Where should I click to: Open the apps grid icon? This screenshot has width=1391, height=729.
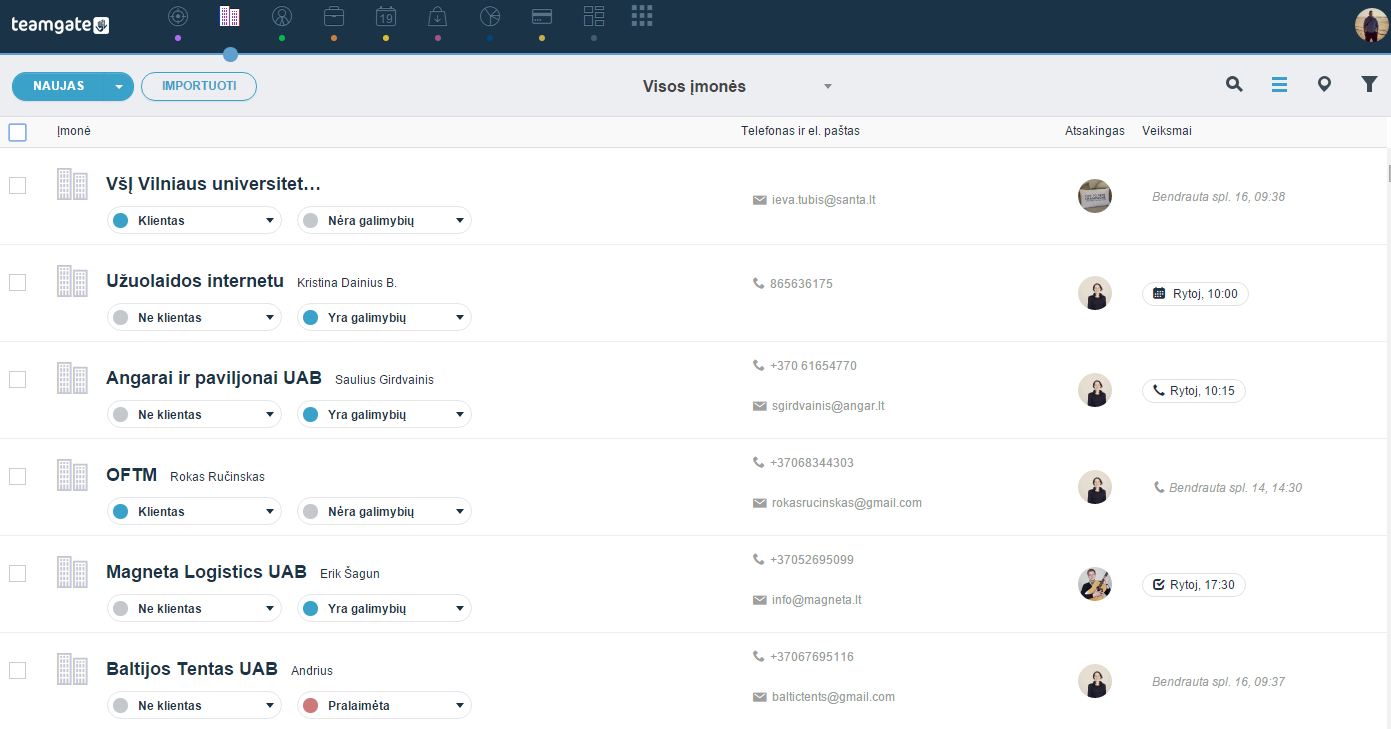(x=642, y=14)
